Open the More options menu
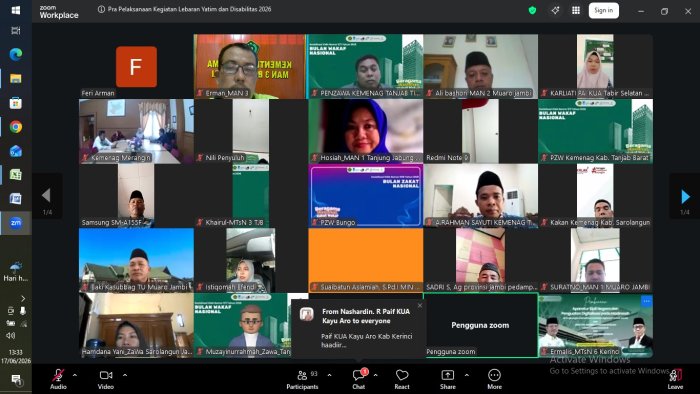Image resolution: width=700 pixels, height=394 pixels. point(494,379)
